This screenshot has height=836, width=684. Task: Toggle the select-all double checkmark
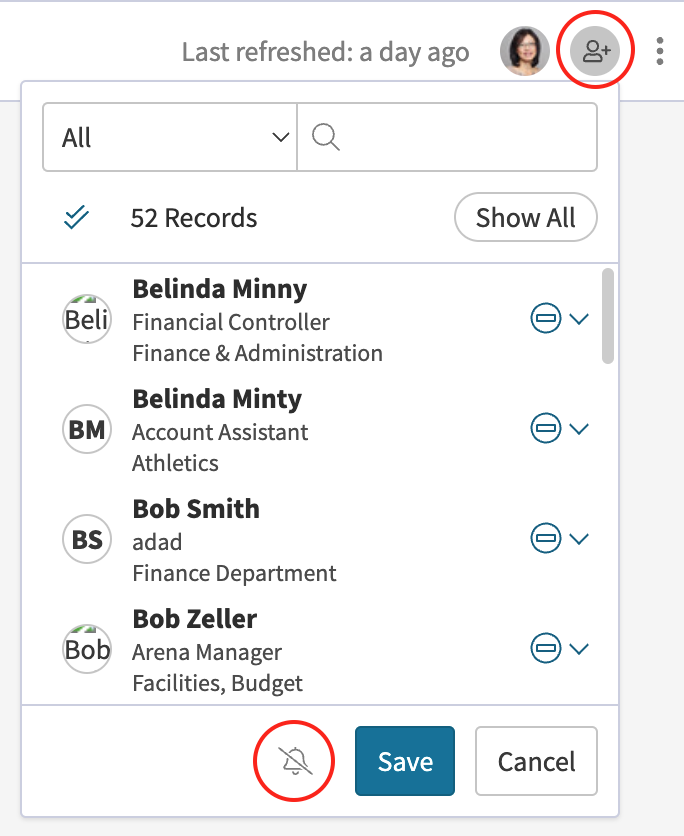point(76,217)
